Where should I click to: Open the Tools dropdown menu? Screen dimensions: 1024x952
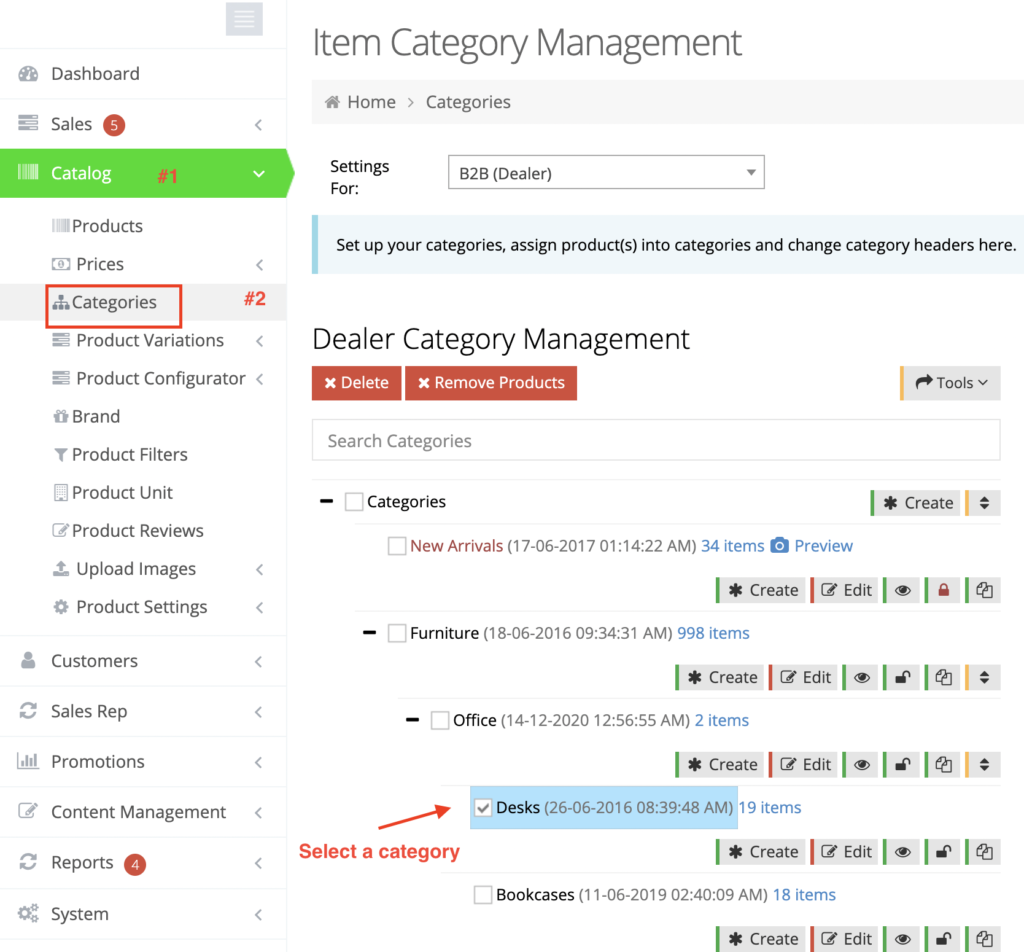pos(951,383)
